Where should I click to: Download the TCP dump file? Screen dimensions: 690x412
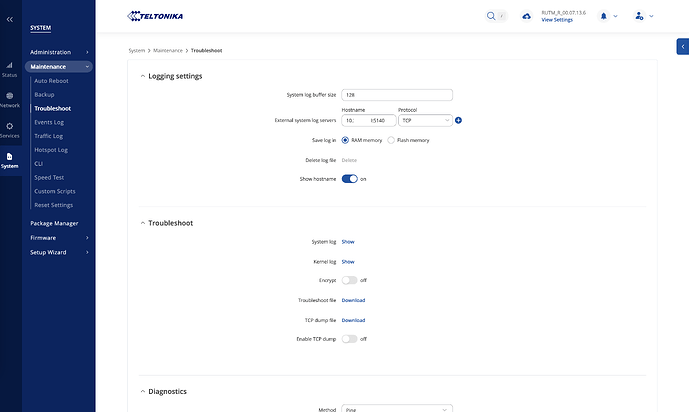pos(353,320)
